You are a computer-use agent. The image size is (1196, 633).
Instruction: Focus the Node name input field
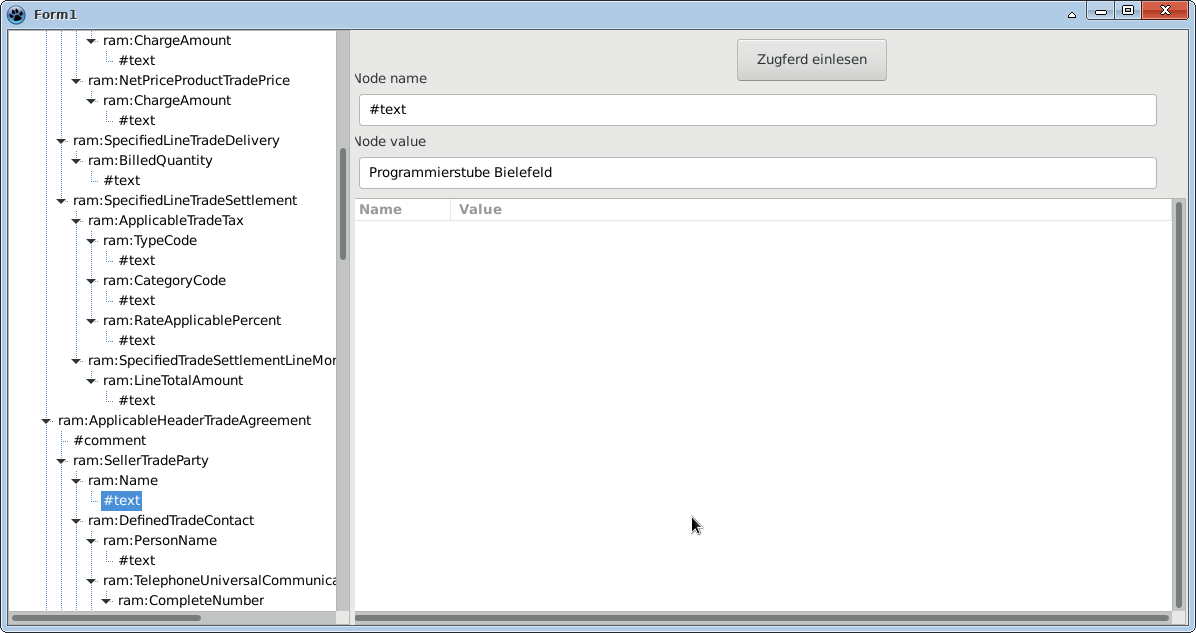757,110
